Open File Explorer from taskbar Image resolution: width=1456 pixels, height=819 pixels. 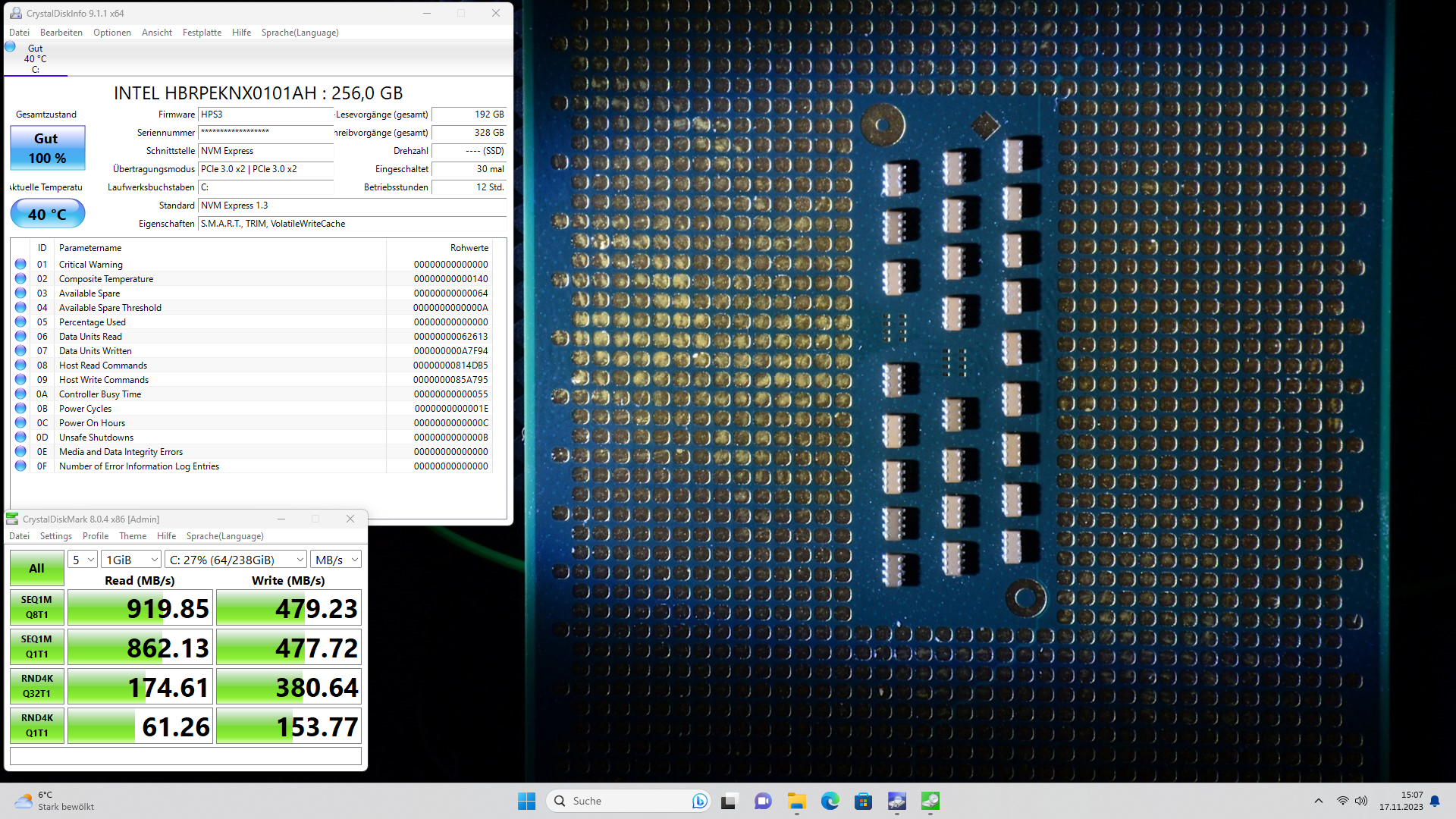tap(796, 801)
